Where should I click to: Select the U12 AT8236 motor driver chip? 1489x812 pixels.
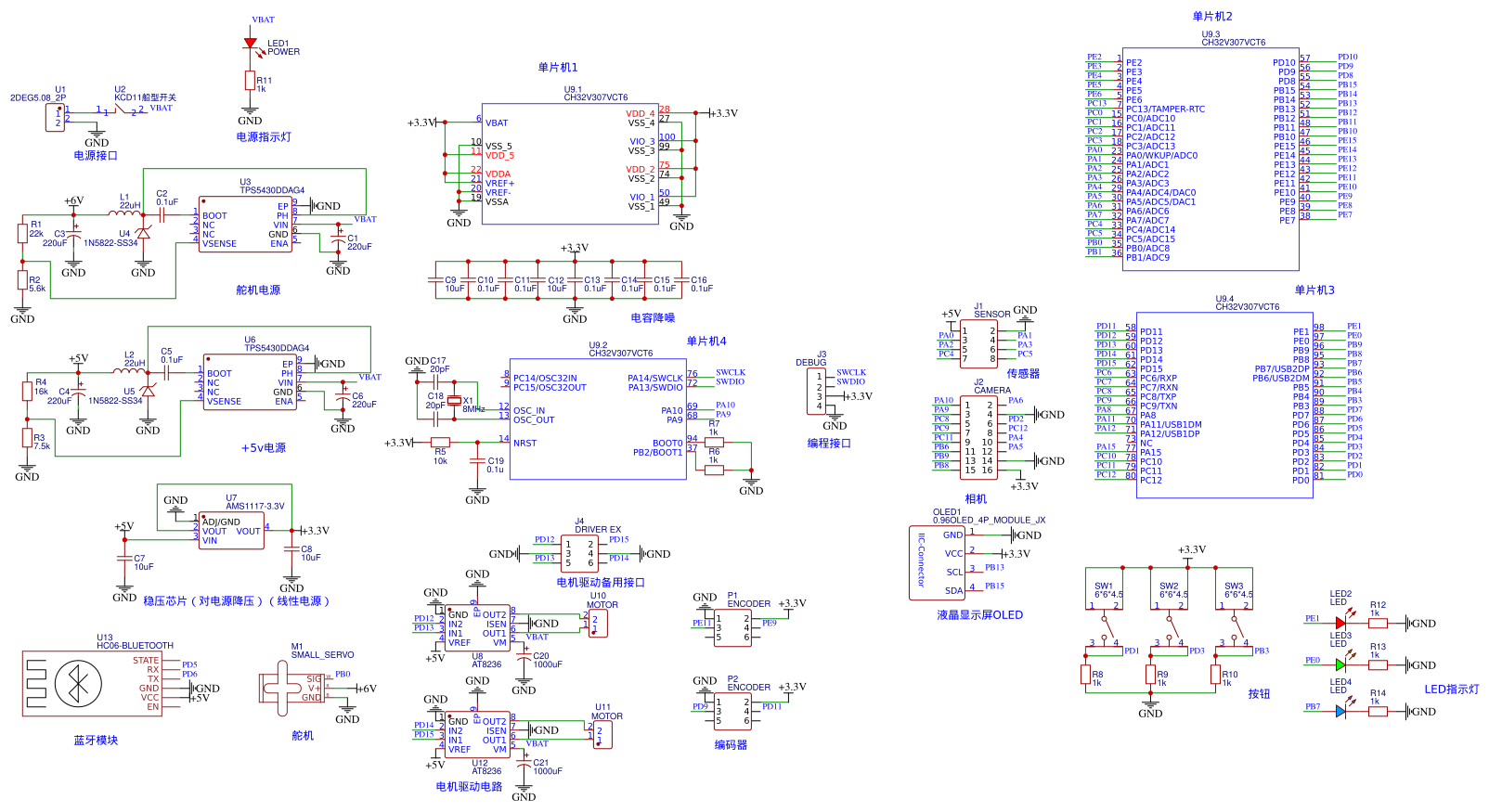[477, 735]
